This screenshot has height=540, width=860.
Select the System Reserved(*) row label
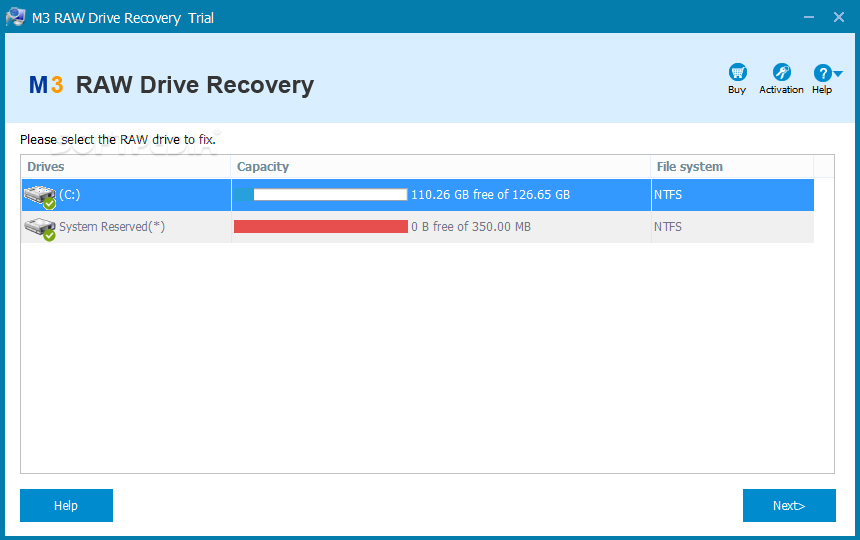[x=112, y=227]
